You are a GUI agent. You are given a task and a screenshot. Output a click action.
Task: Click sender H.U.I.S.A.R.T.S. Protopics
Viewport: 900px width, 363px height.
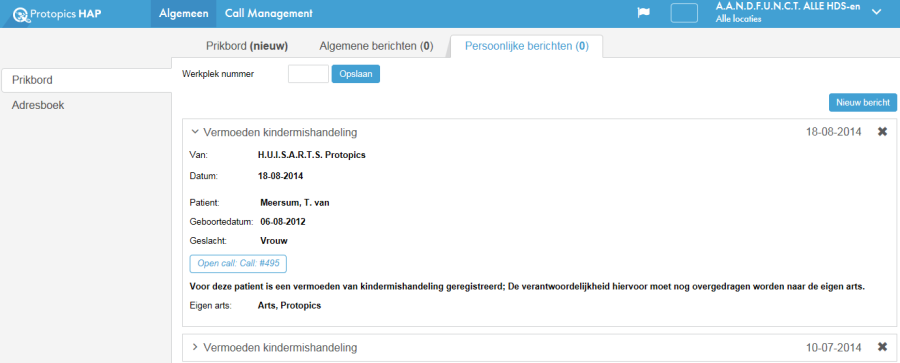[x=312, y=155]
